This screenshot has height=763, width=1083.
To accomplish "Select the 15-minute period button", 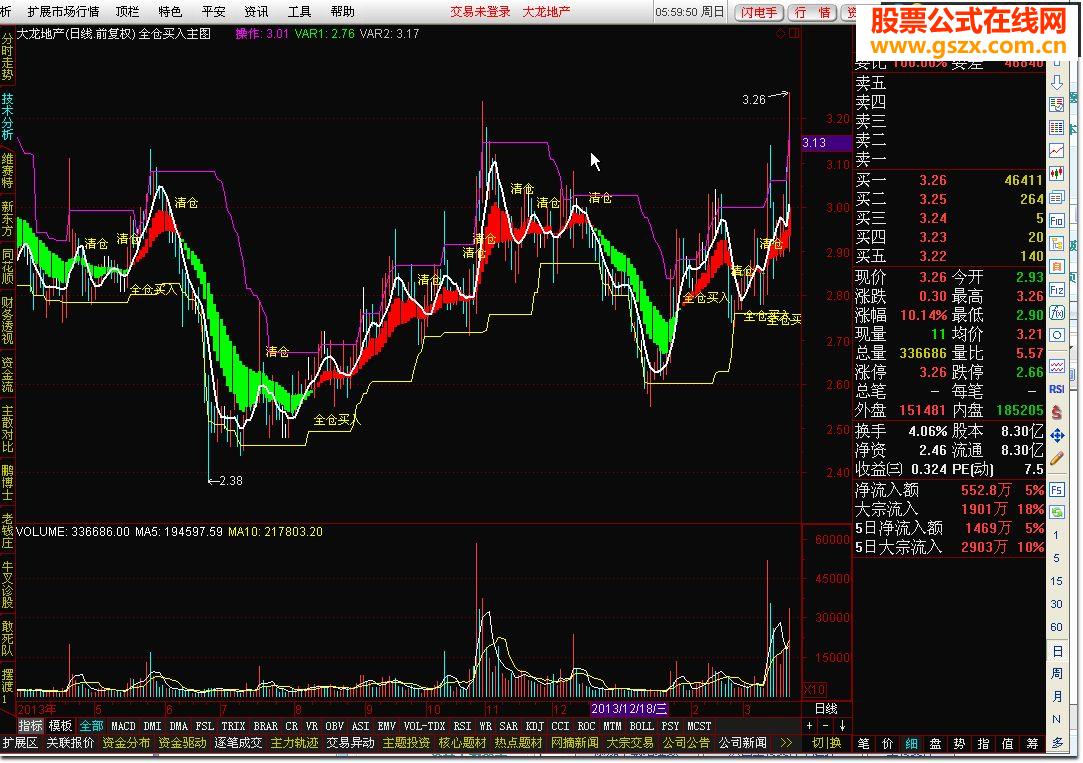I will pyautogui.click(x=1057, y=581).
